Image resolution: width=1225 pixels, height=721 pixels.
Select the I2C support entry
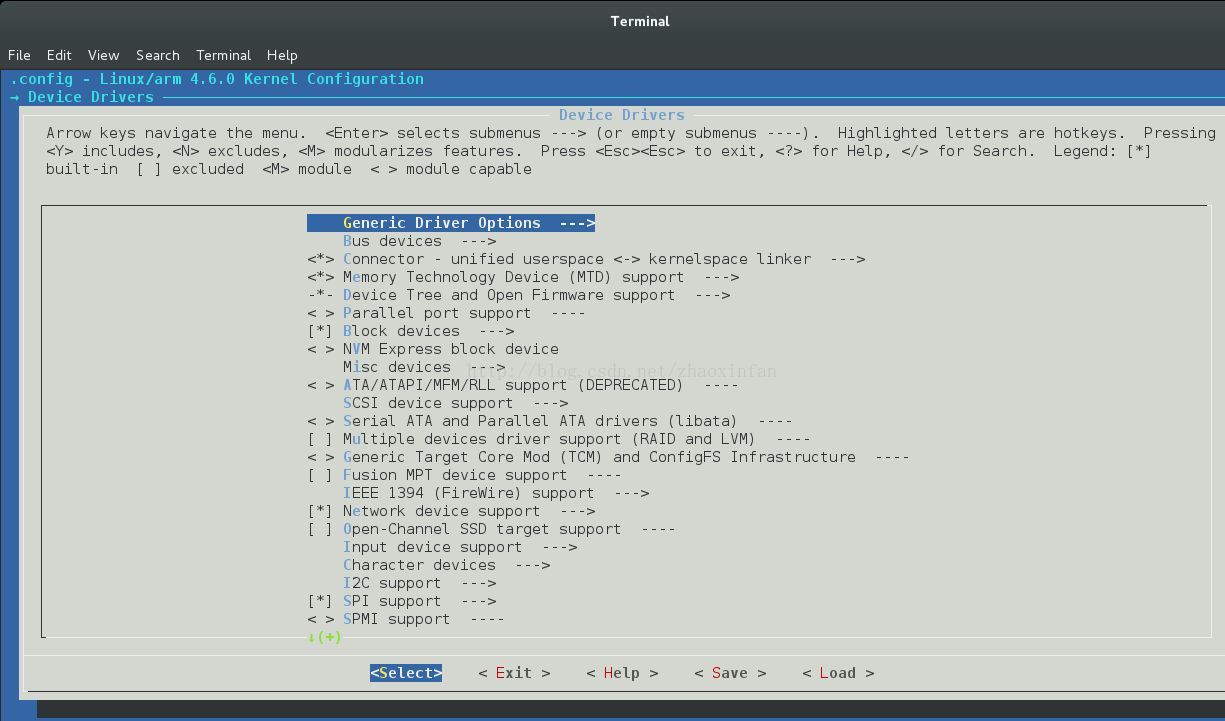tap(420, 583)
